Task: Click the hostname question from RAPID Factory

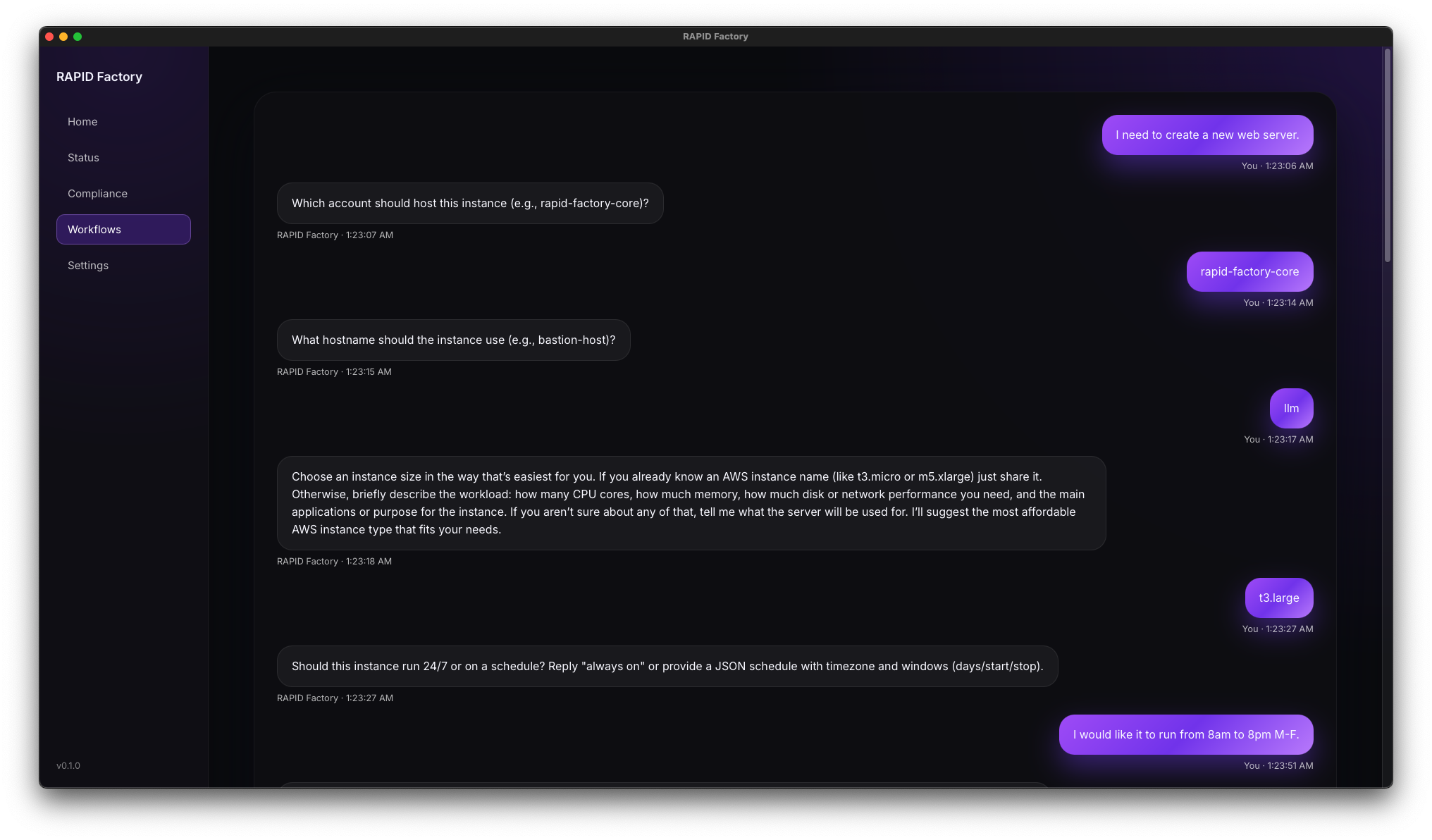Action: coord(453,340)
